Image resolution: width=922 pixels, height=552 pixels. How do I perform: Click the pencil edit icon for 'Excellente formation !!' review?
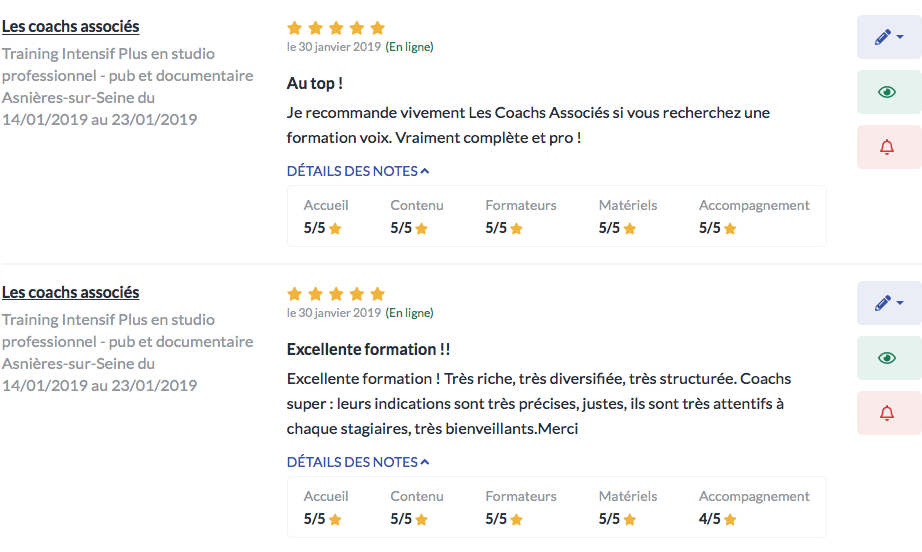click(883, 303)
